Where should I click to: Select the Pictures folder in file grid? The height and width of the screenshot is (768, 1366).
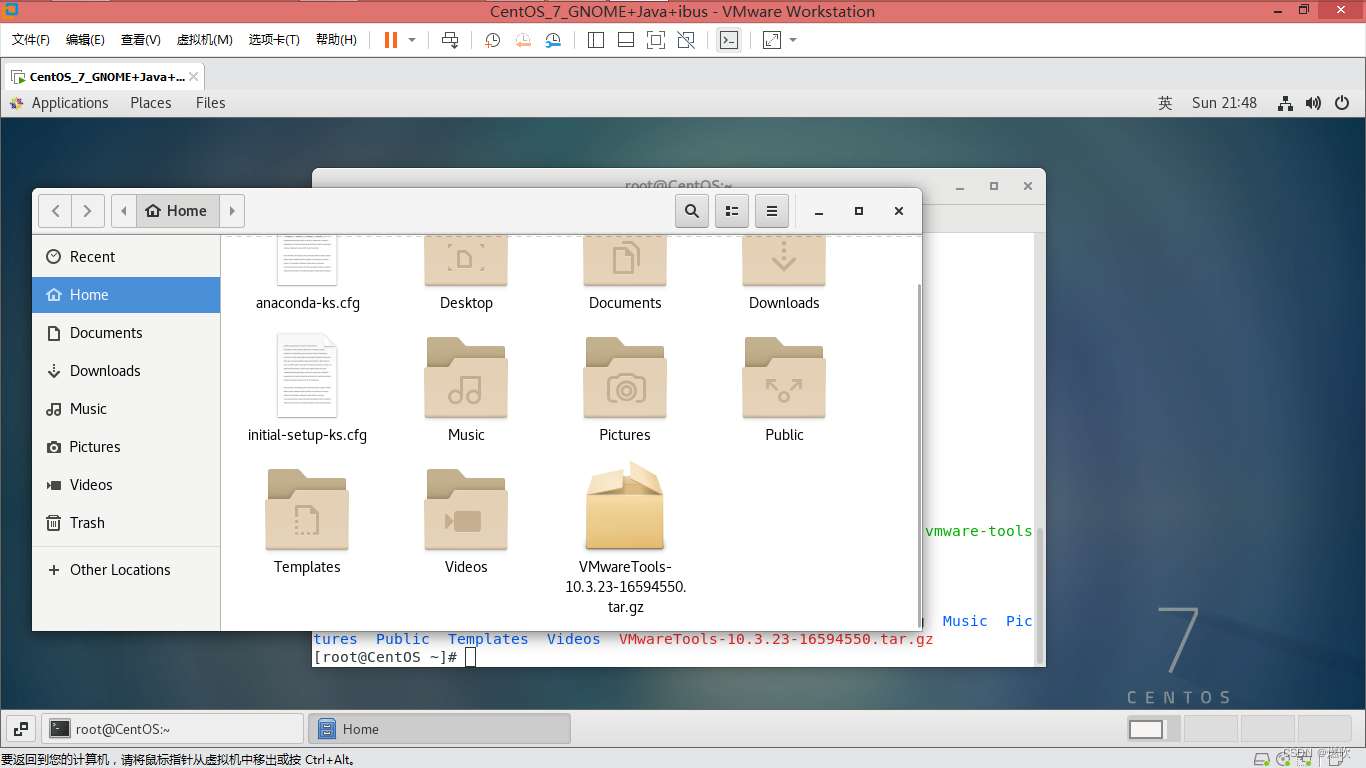pos(625,389)
